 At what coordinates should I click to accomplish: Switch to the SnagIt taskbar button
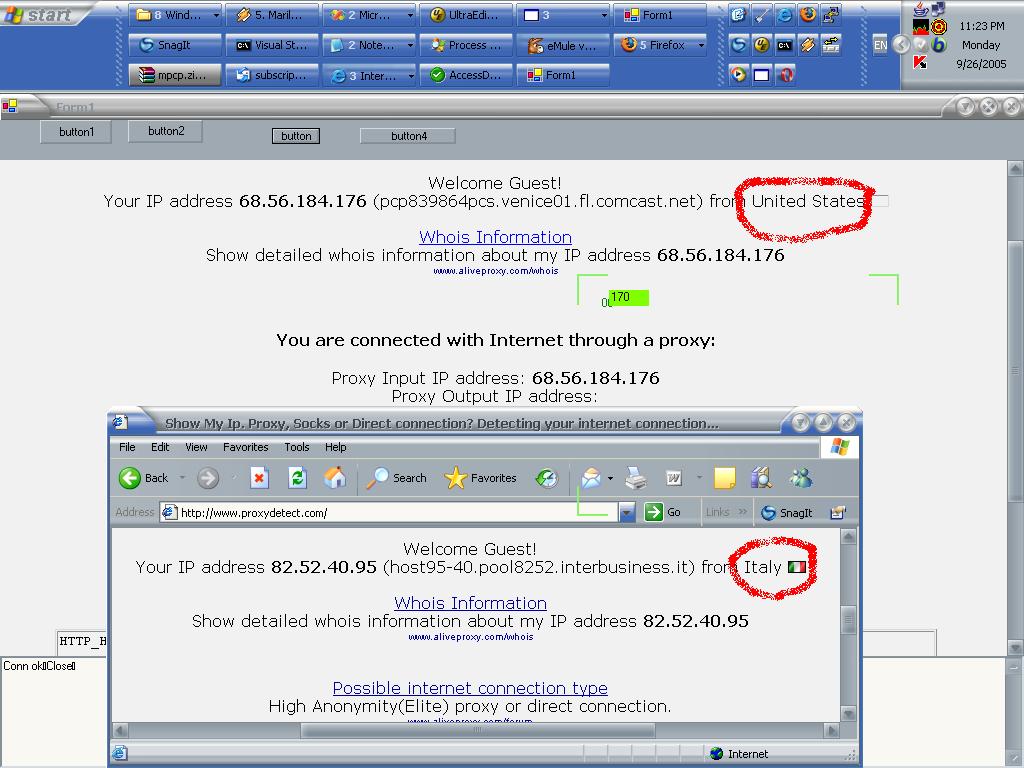pos(175,45)
